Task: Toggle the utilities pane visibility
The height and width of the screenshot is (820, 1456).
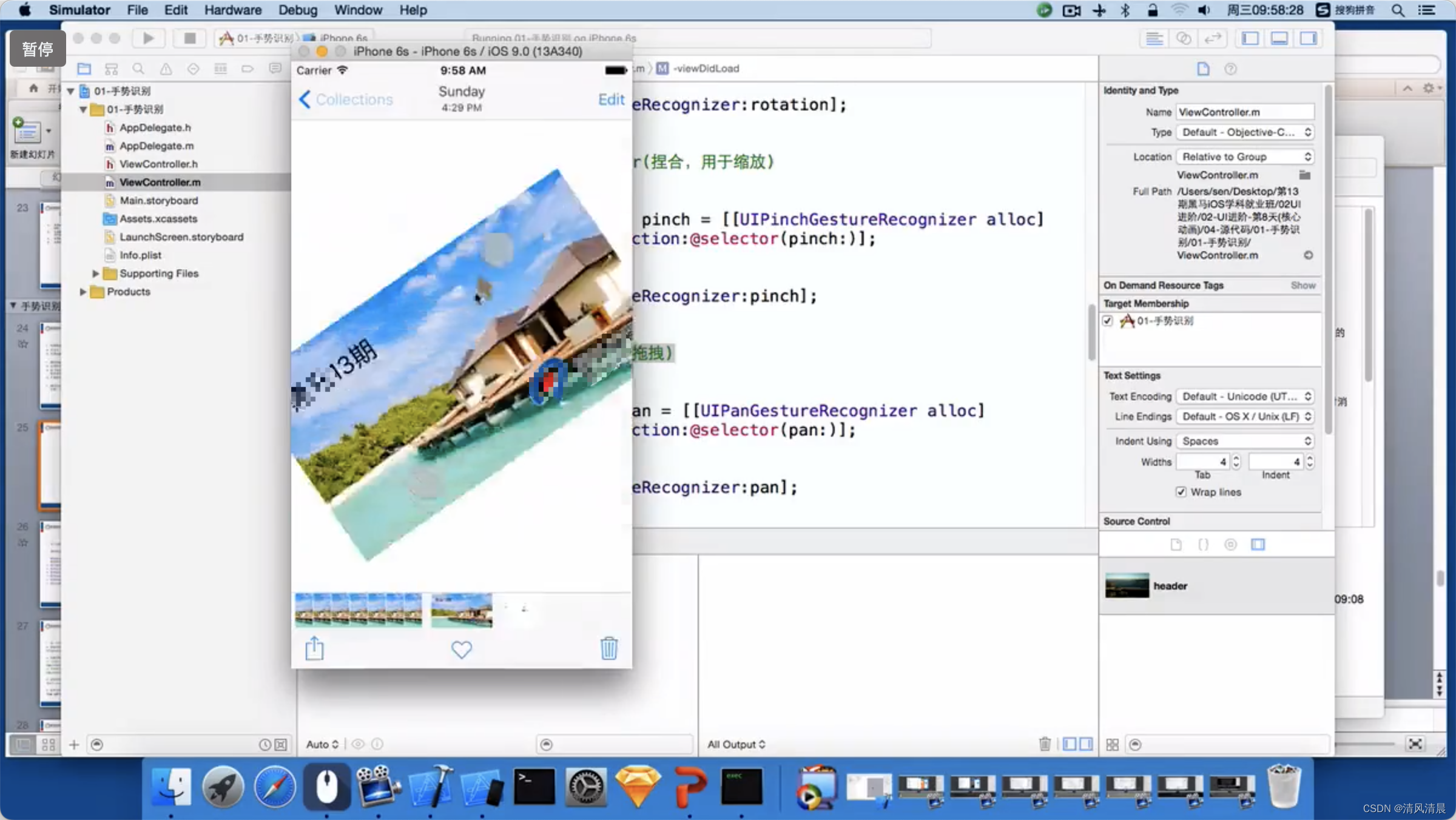Action: click(1308, 38)
